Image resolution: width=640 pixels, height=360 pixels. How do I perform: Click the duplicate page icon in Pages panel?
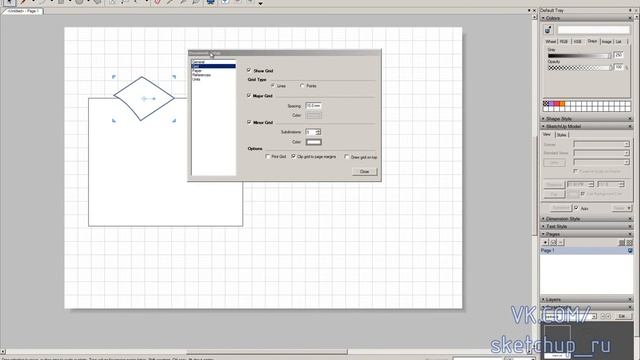[x=553, y=242]
